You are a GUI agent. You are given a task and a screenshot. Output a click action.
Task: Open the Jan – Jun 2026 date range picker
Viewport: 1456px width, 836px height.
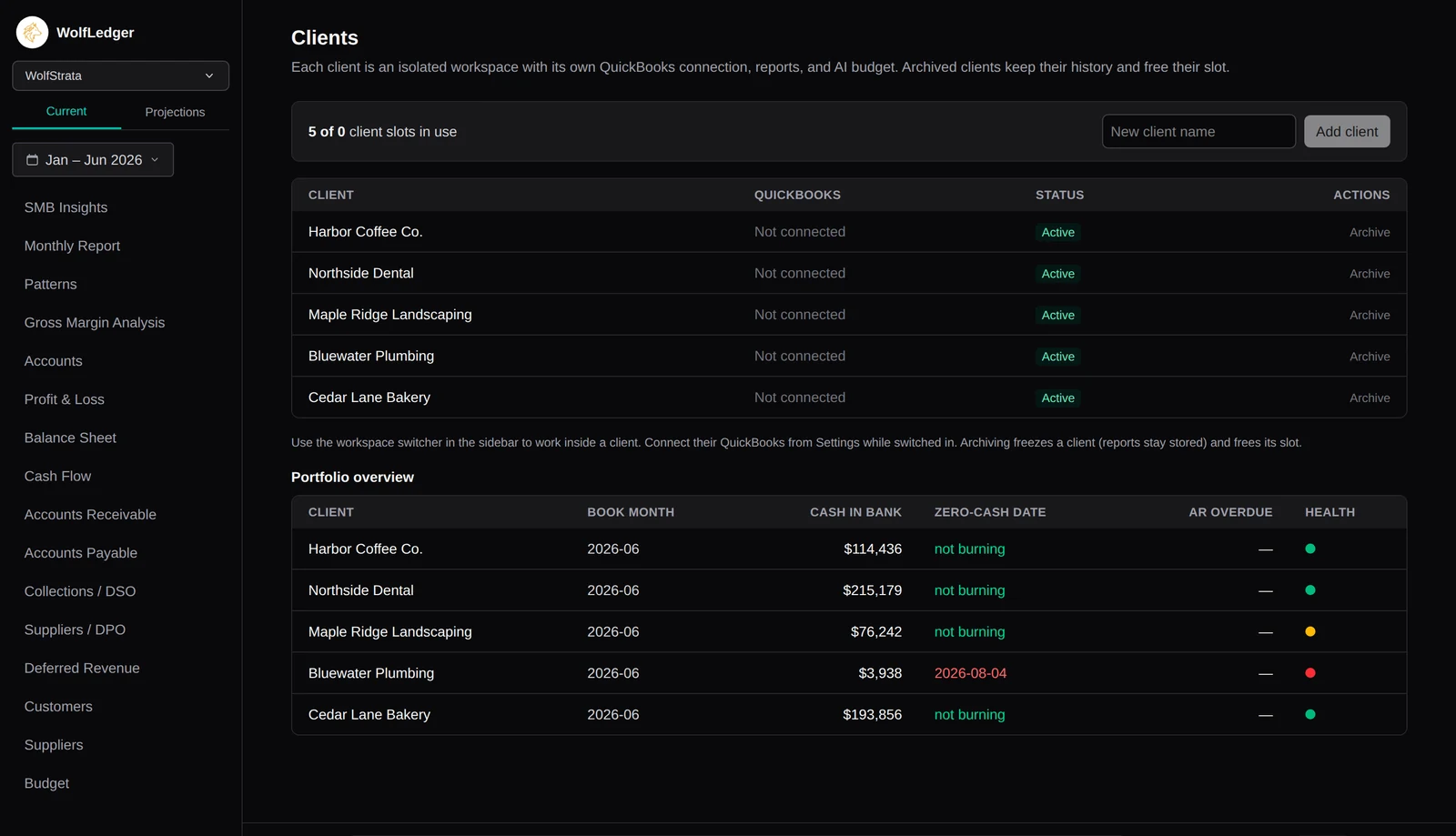click(93, 160)
